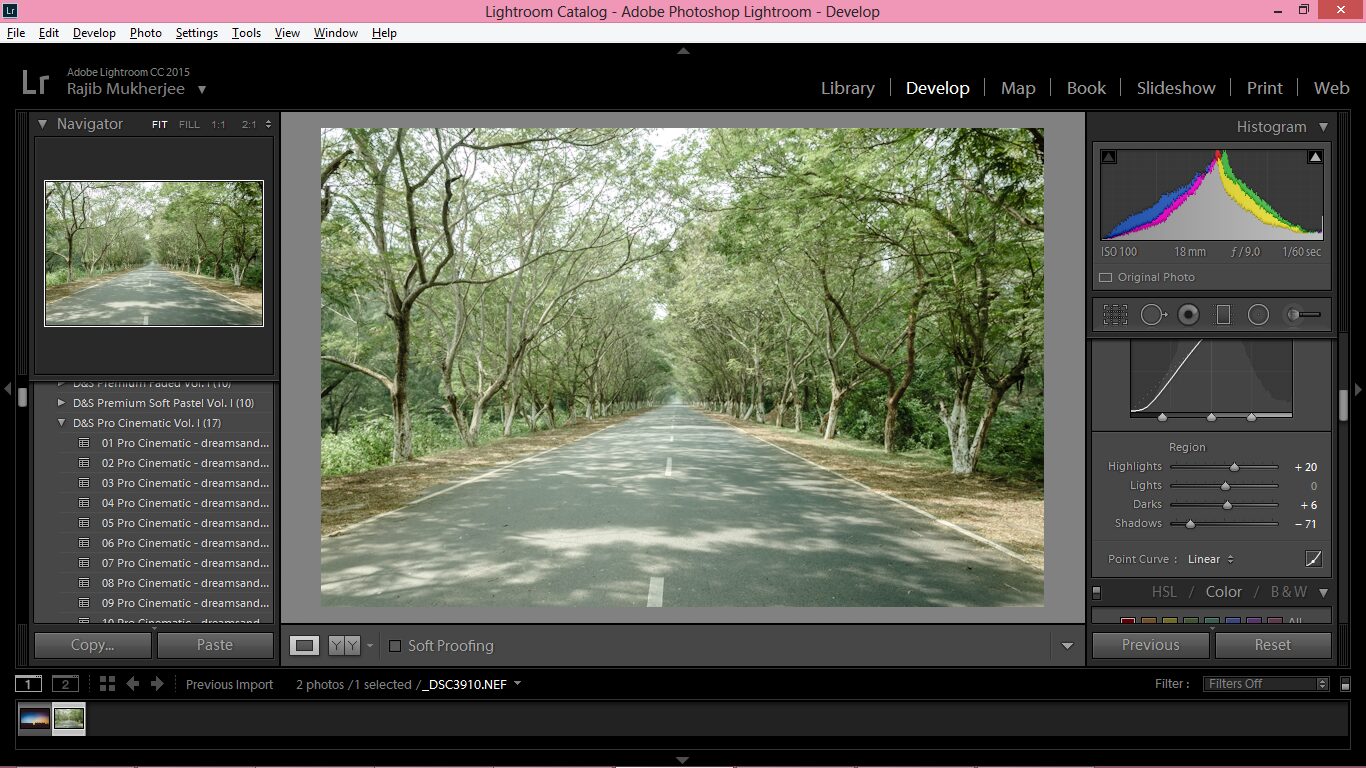Set Navigator zoom to FILL
The image size is (1366, 768).
coord(189,125)
